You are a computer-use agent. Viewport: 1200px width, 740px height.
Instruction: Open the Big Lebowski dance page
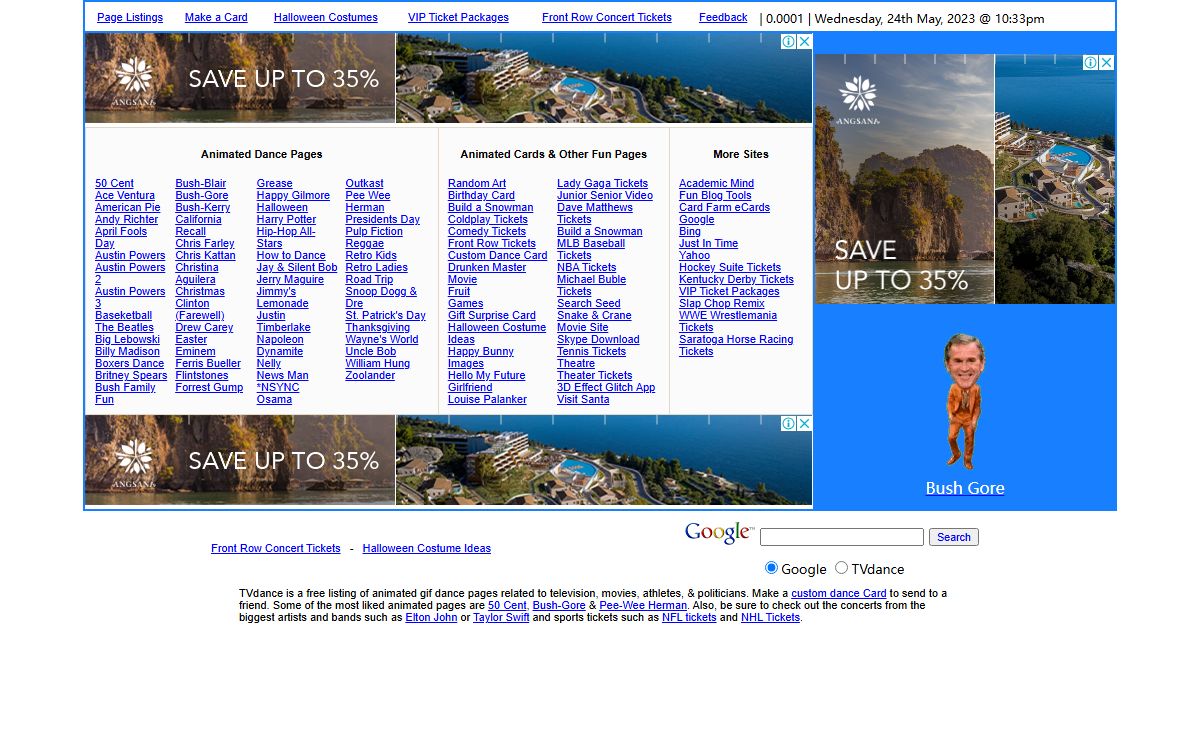pyautogui.click(x=127, y=339)
